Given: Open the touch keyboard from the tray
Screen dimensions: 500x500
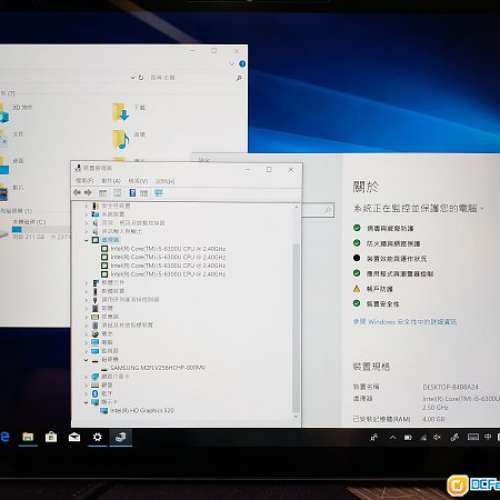Looking at the screenshot, I should 473,437.
